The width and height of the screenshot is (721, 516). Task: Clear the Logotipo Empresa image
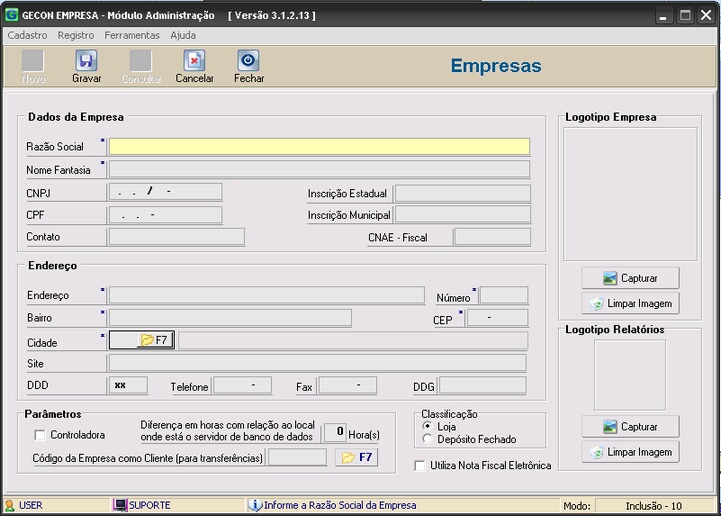630,303
